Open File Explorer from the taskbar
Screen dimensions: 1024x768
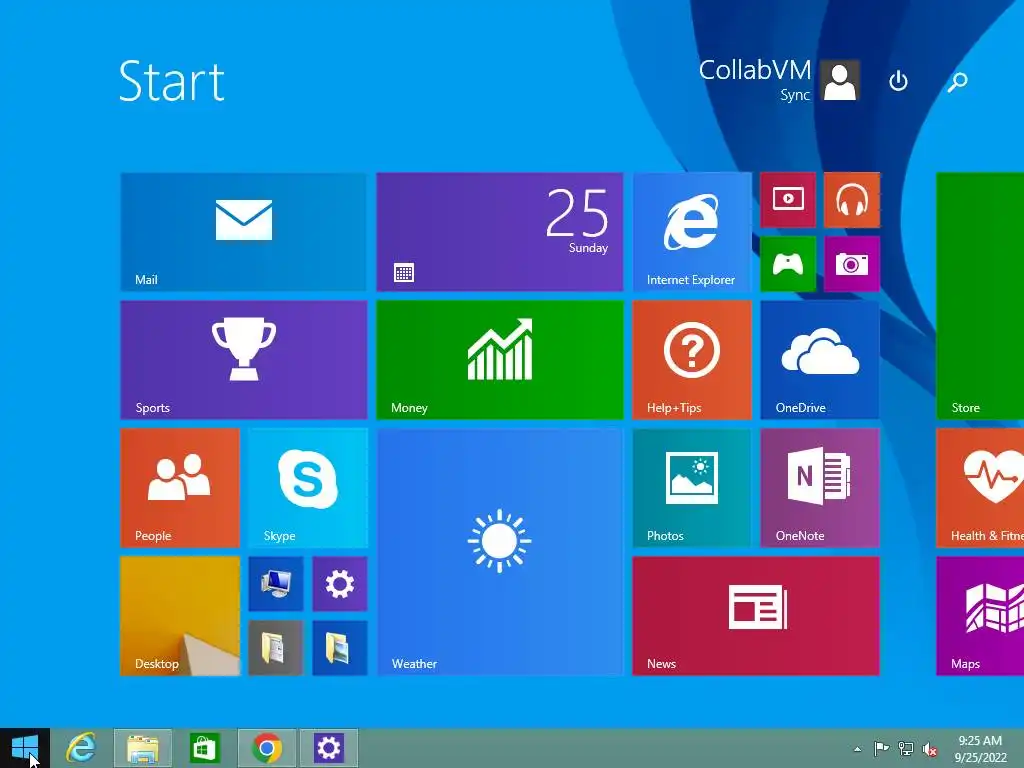(143, 748)
